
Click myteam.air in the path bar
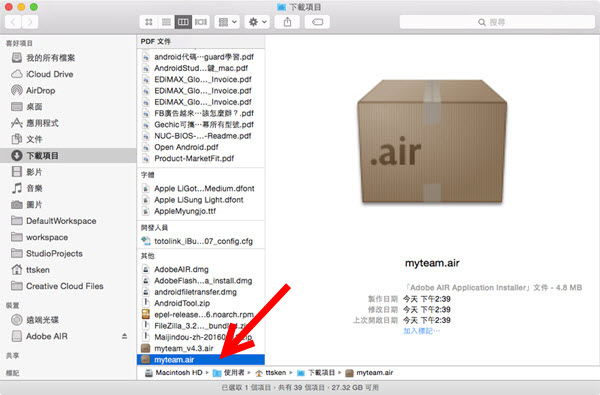point(369,373)
